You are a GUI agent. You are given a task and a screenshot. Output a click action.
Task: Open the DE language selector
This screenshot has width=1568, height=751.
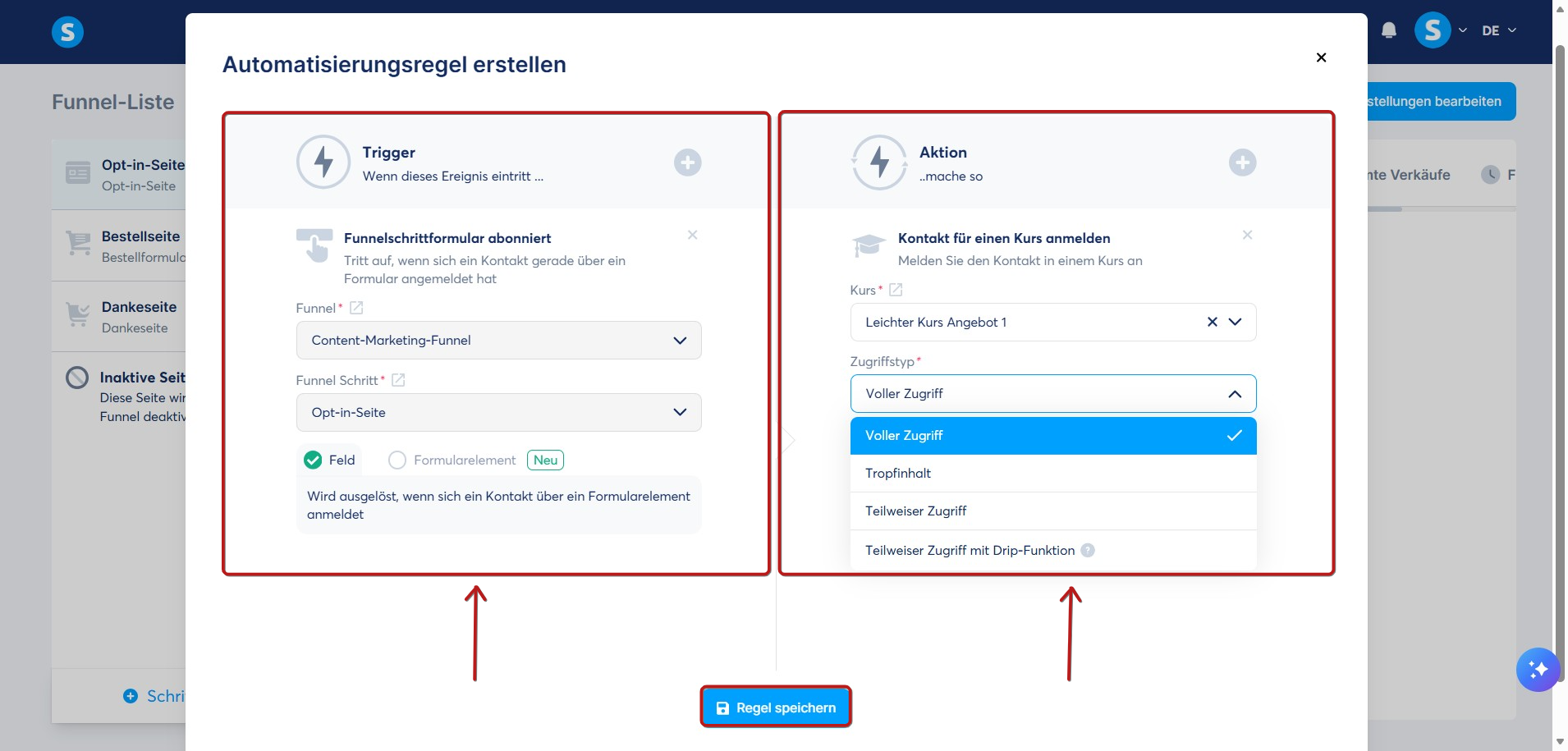[1499, 30]
